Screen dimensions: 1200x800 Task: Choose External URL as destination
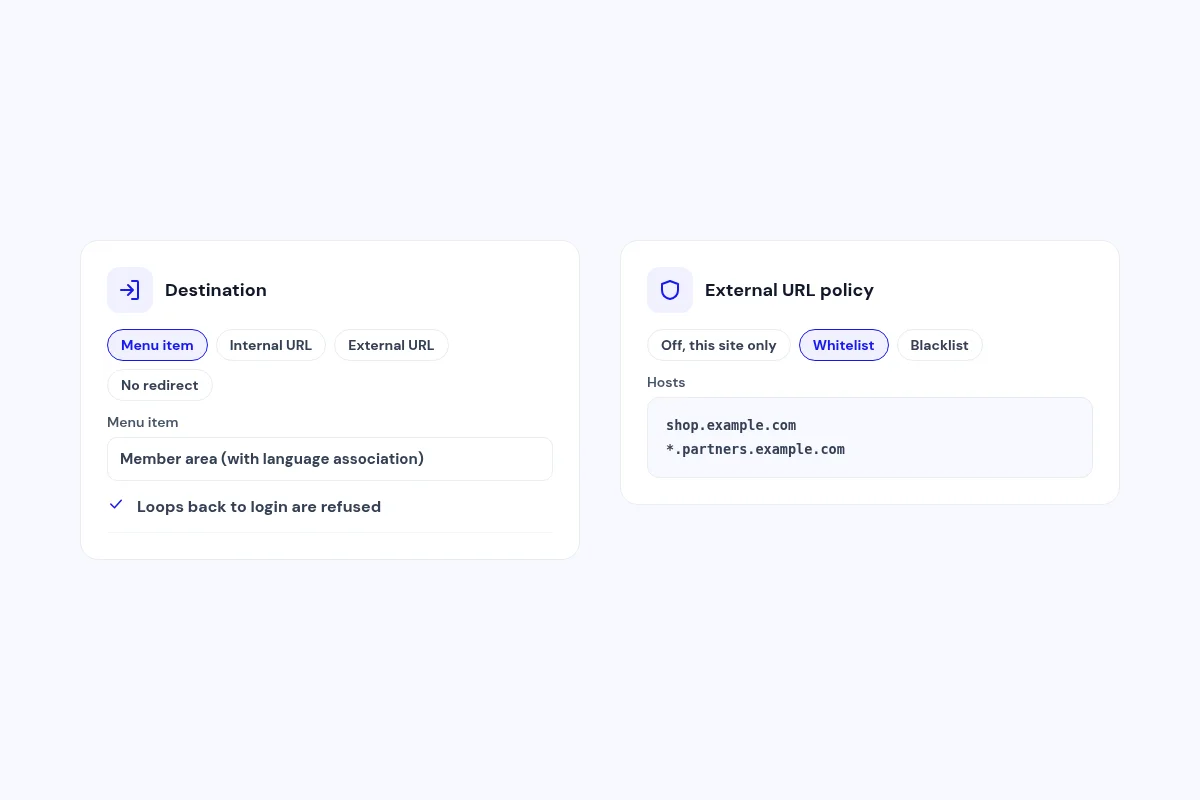391,345
